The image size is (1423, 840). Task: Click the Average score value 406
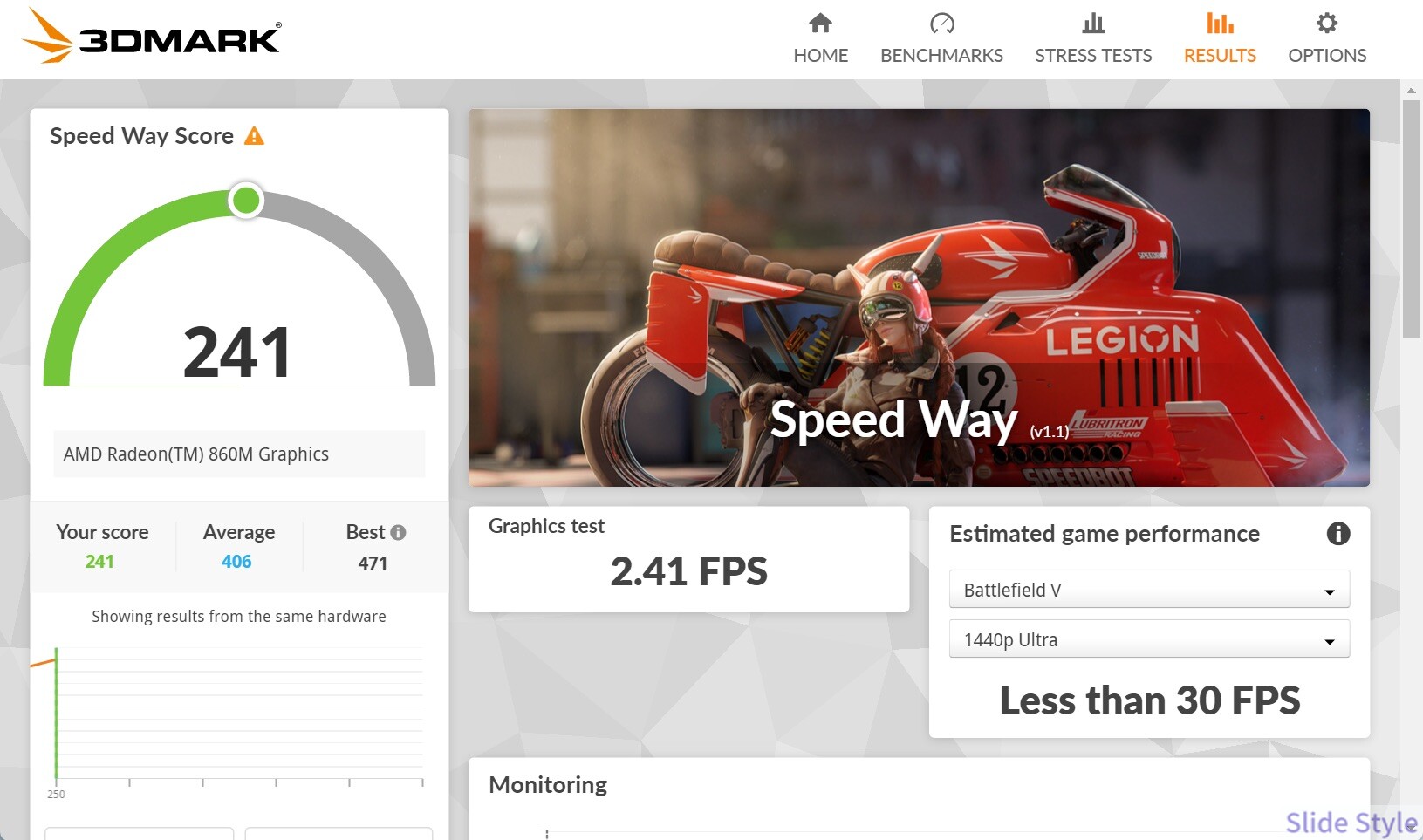coord(236,562)
